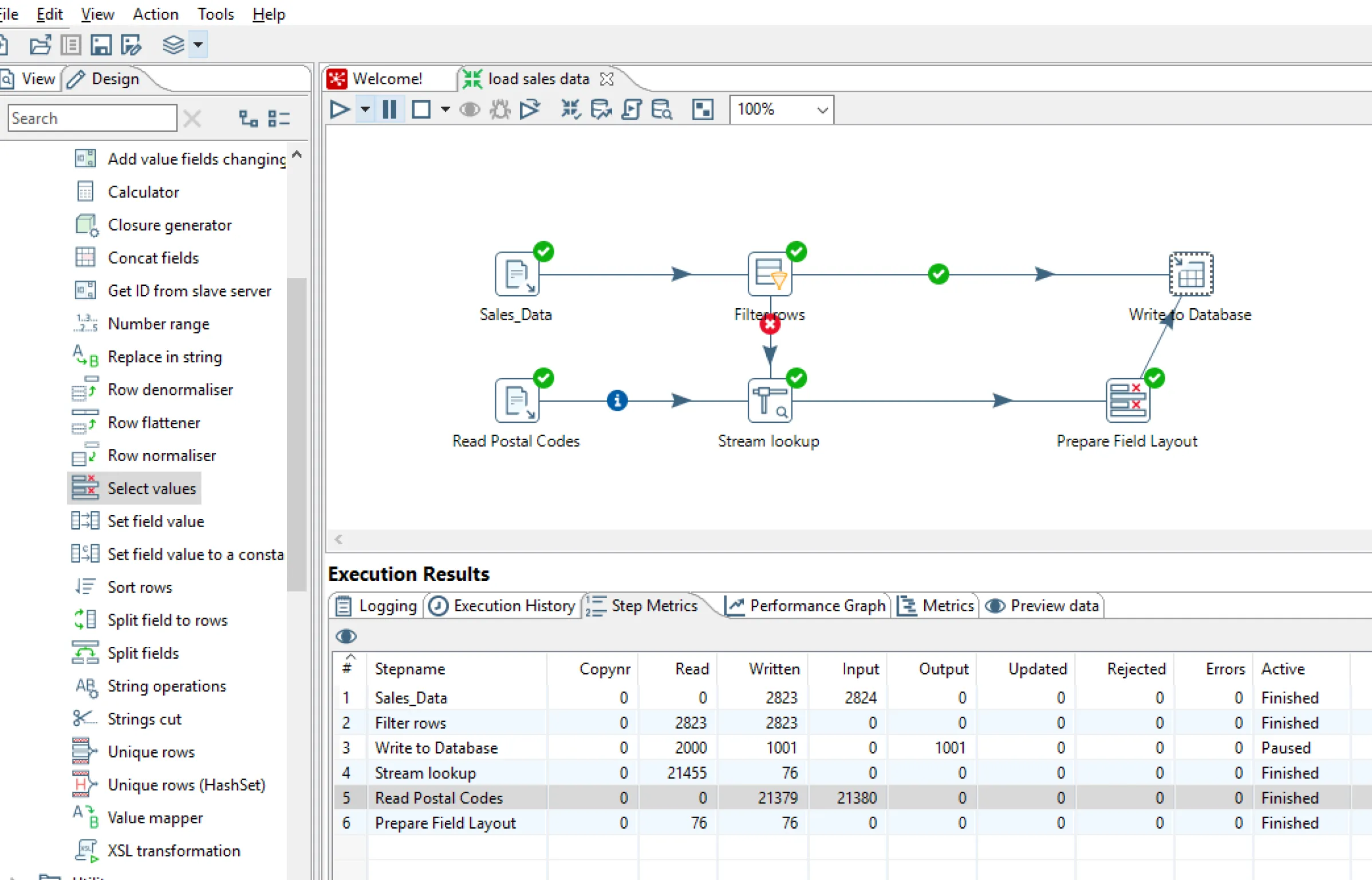Select the Sort rows step in the tree
This screenshot has width=1372, height=880.
point(140,587)
